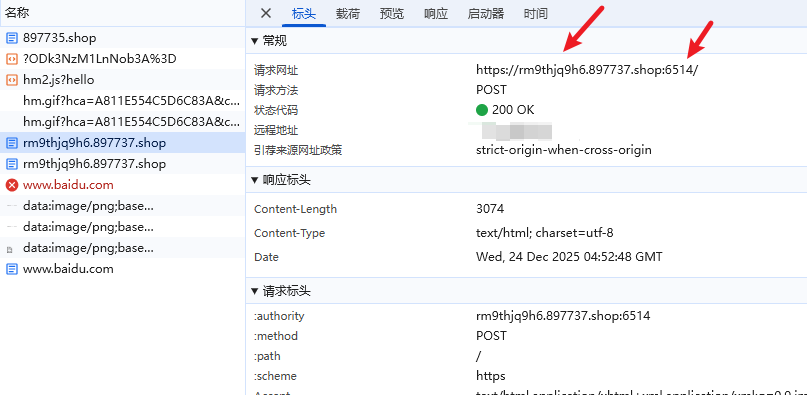Click the 远程地址 label
The image size is (807, 395).
coord(276,130)
